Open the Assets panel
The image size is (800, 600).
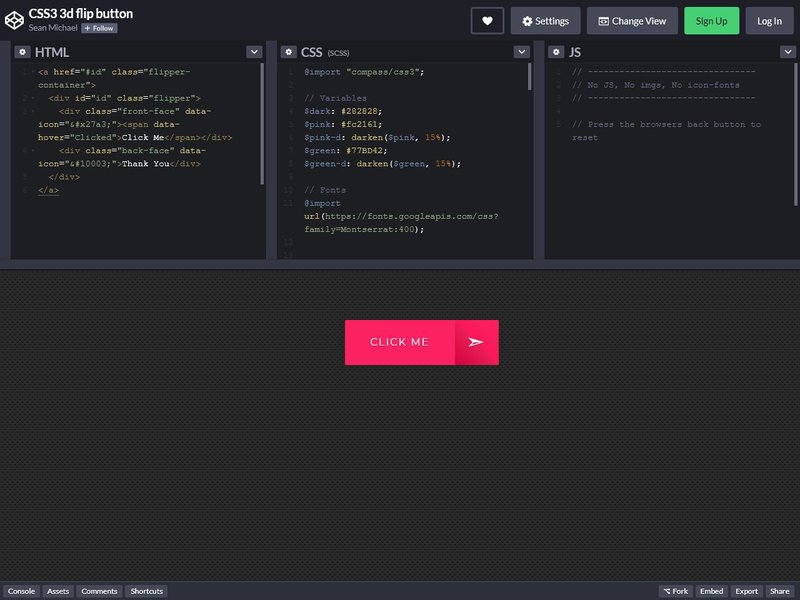(58, 591)
